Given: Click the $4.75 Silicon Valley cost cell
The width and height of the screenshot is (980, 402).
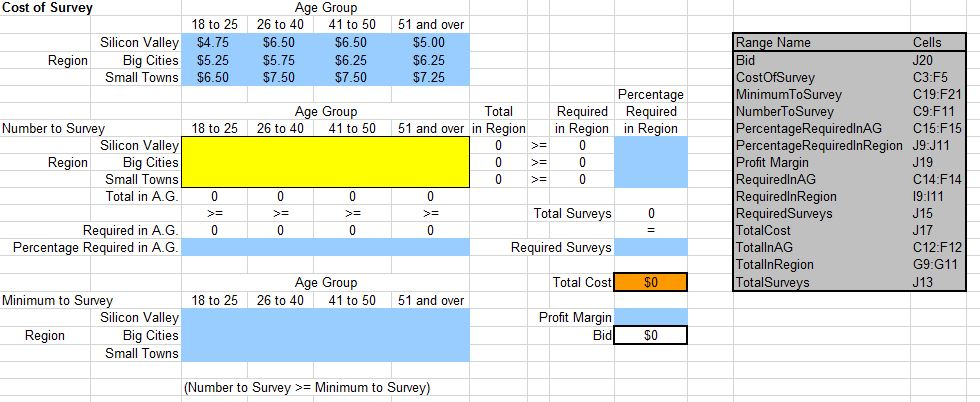Looking at the screenshot, I should (x=210, y=43).
